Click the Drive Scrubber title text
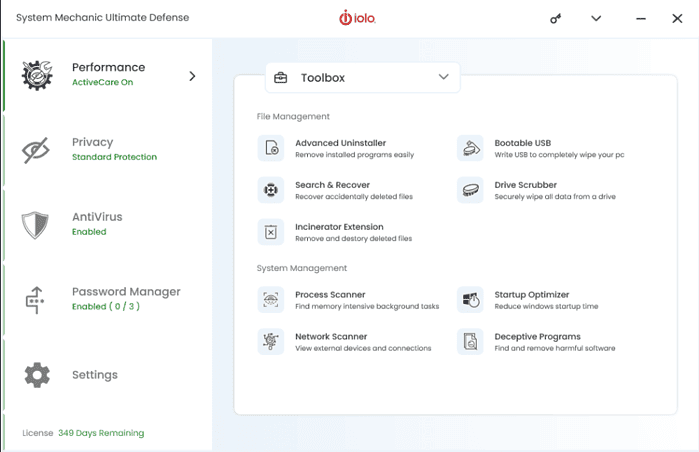699x452 pixels. (x=525, y=185)
